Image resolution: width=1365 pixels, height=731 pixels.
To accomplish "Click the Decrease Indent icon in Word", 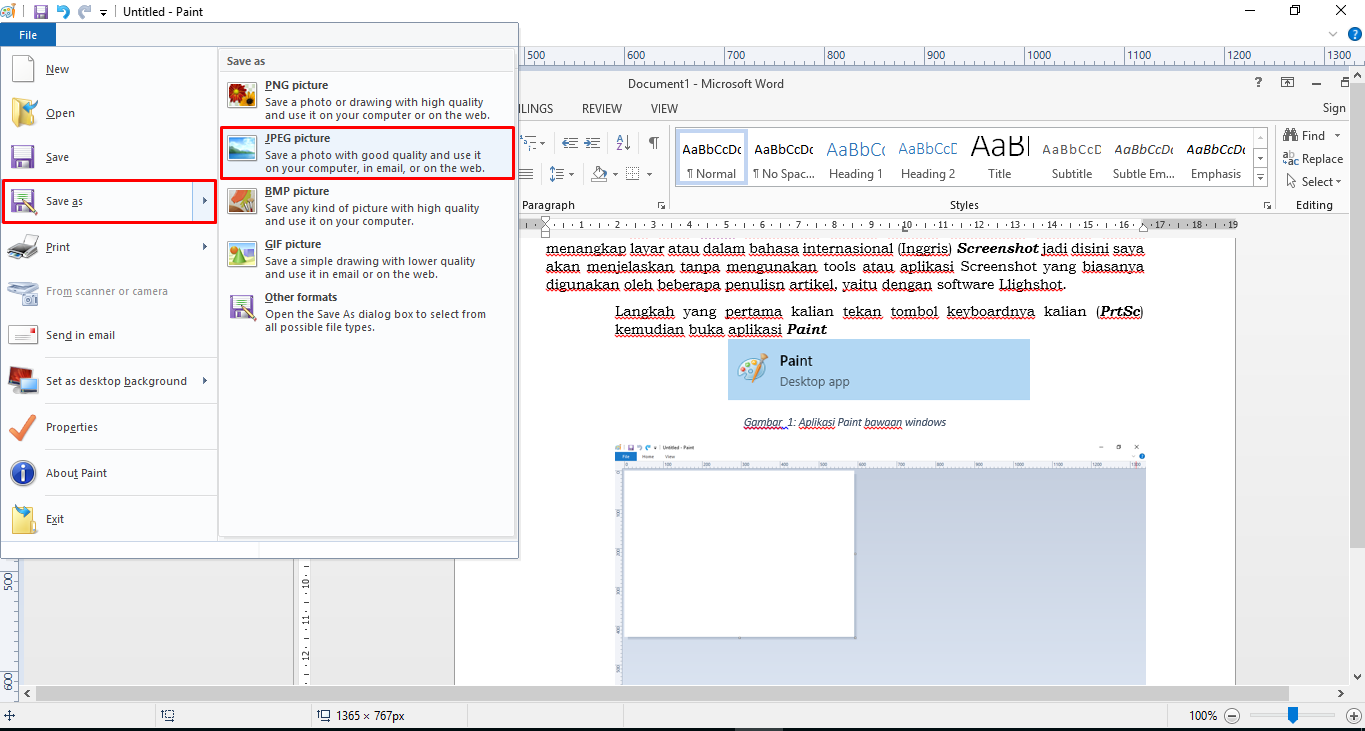I will point(569,143).
